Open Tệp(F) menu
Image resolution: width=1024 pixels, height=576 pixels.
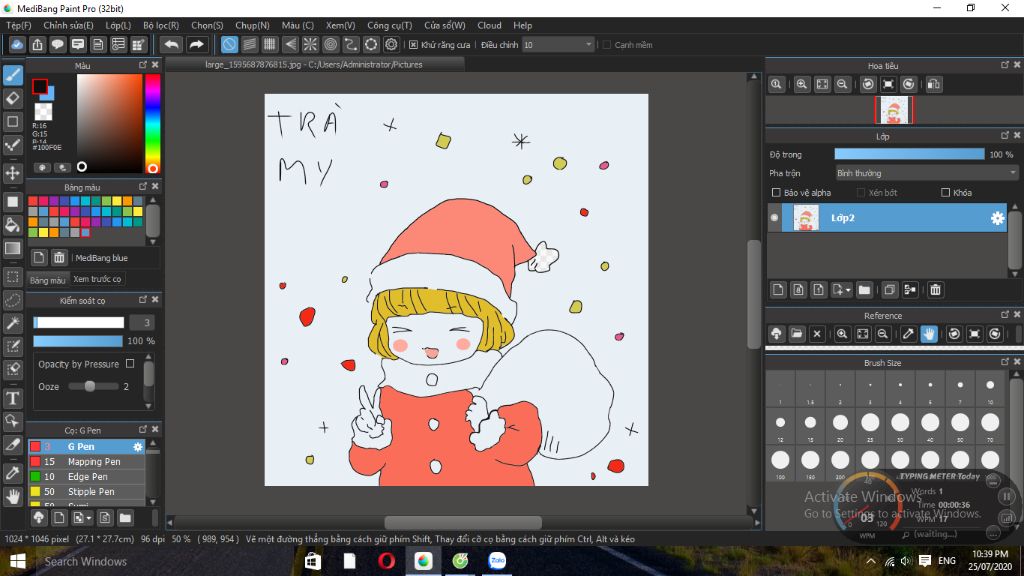click(x=19, y=25)
